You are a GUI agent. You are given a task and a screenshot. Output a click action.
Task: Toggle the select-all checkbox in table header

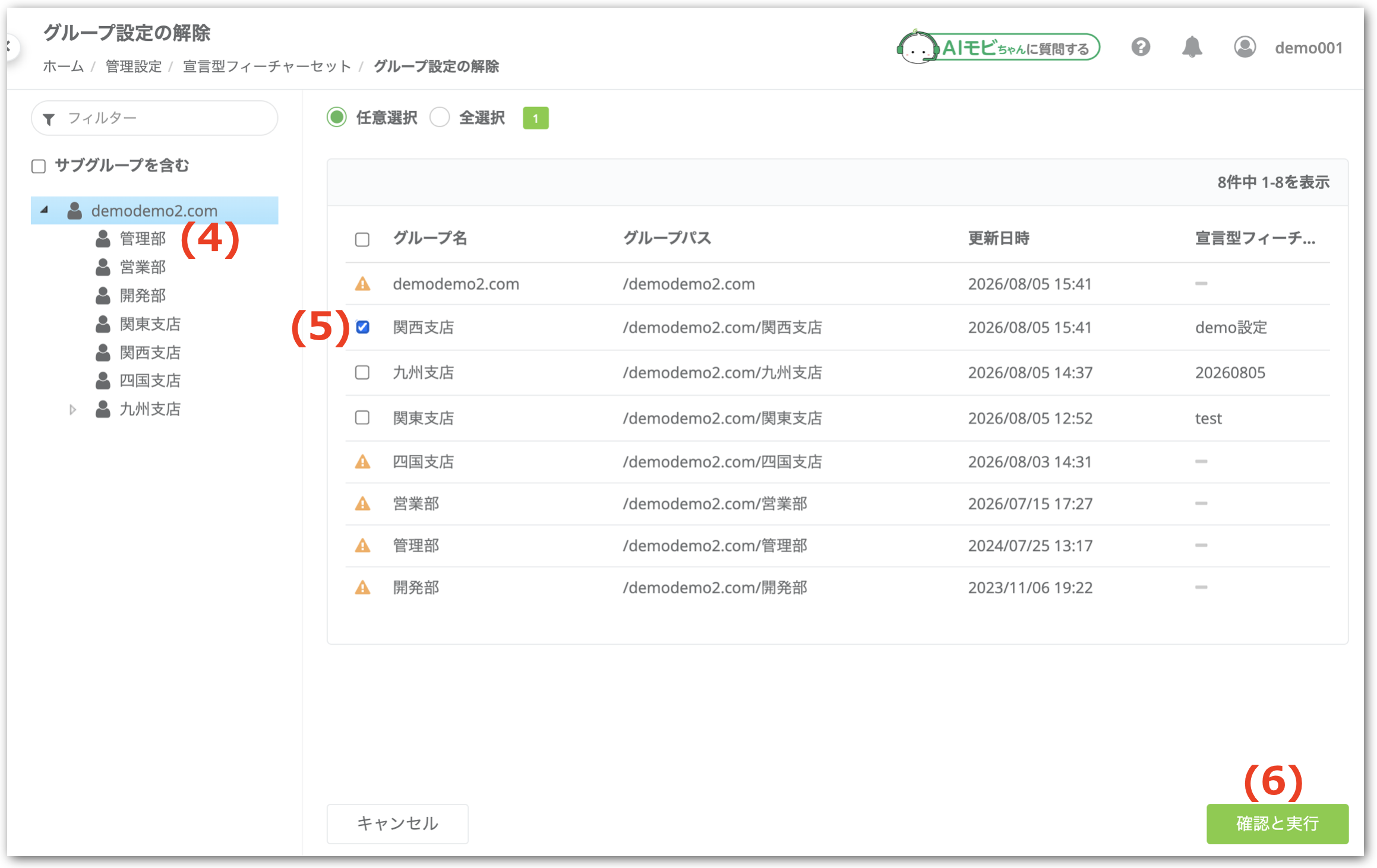(362, 239)
